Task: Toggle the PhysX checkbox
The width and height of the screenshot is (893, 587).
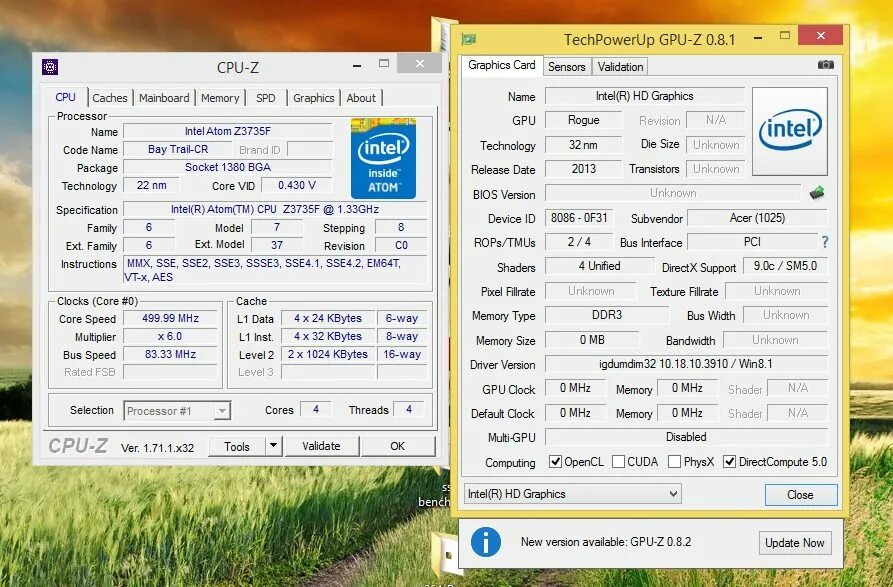Action: [x=674, y=462]
